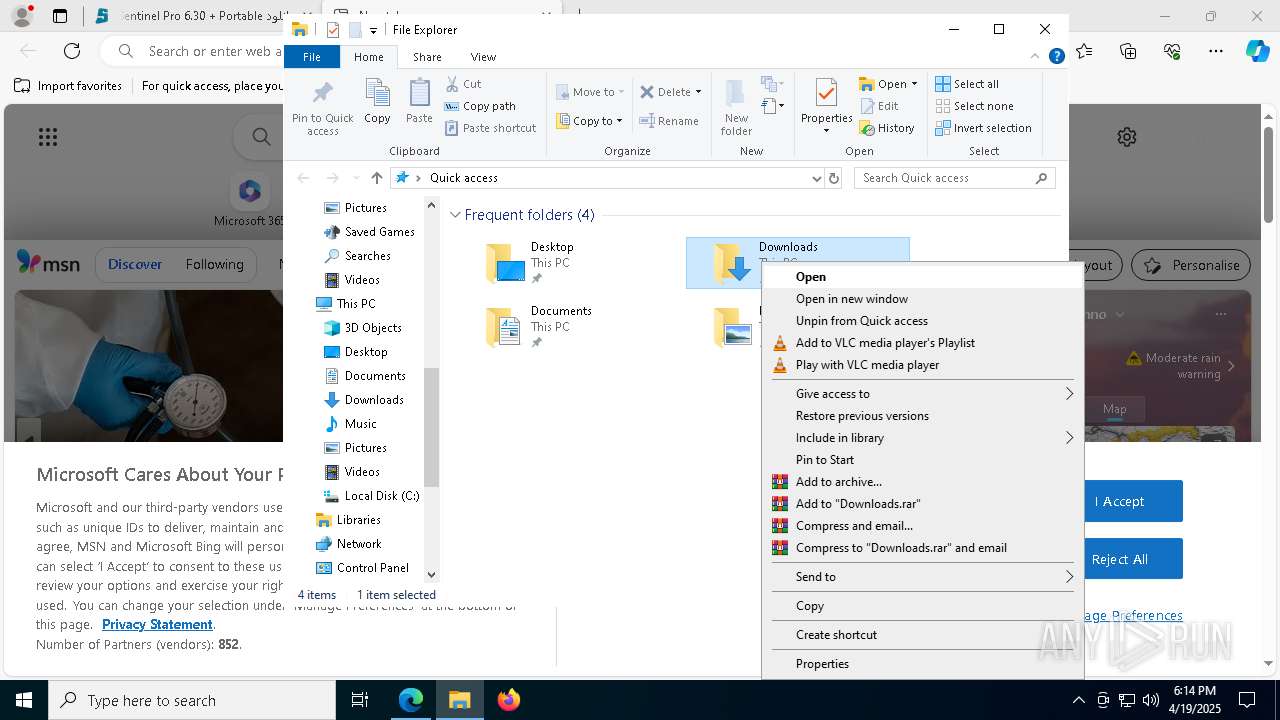Image resolution: width=1280 pixels, height=720 pixels.
Task: Open the File ribbon tab
Action: pos(312,57)
